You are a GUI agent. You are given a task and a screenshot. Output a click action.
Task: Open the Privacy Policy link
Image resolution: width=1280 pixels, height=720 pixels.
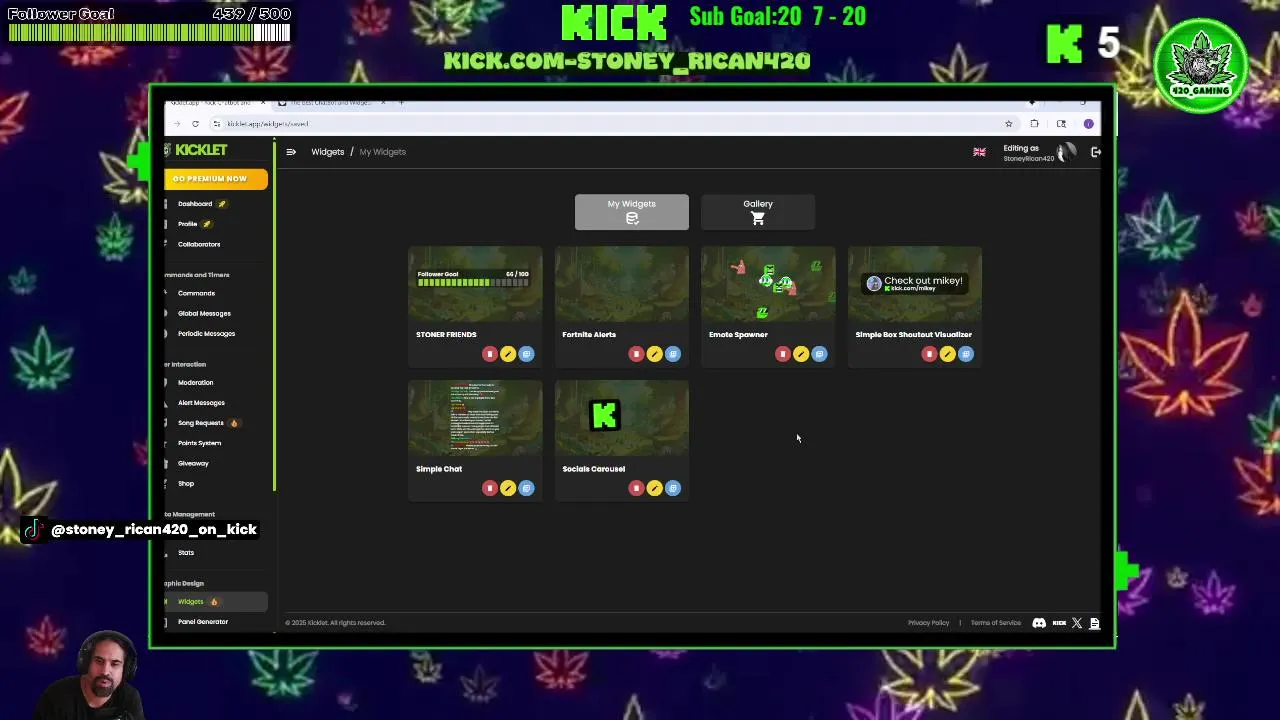[928, 623]
